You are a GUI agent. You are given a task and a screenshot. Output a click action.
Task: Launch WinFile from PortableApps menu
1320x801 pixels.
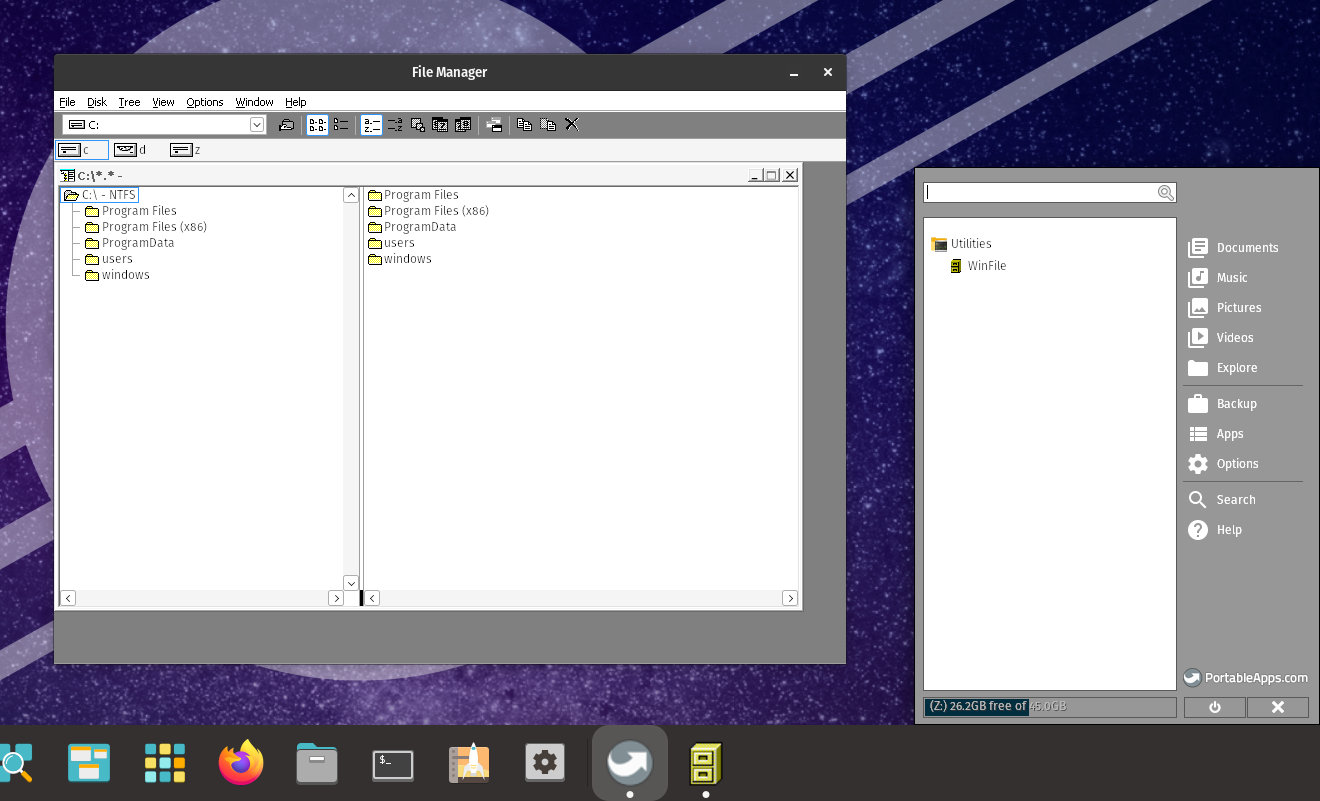click(978, 266)
